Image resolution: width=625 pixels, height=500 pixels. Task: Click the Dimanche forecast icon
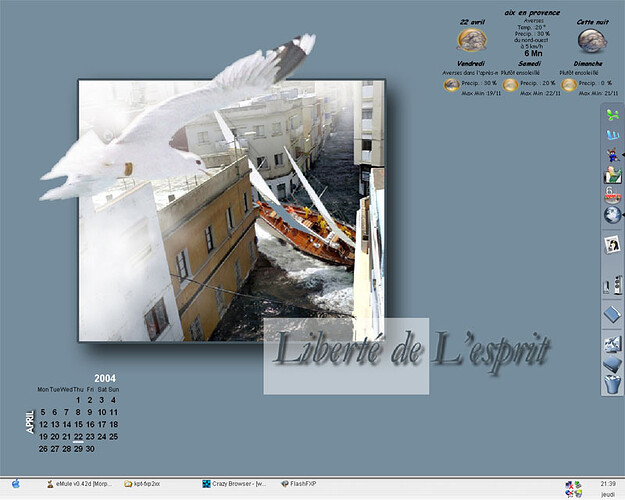569,86
